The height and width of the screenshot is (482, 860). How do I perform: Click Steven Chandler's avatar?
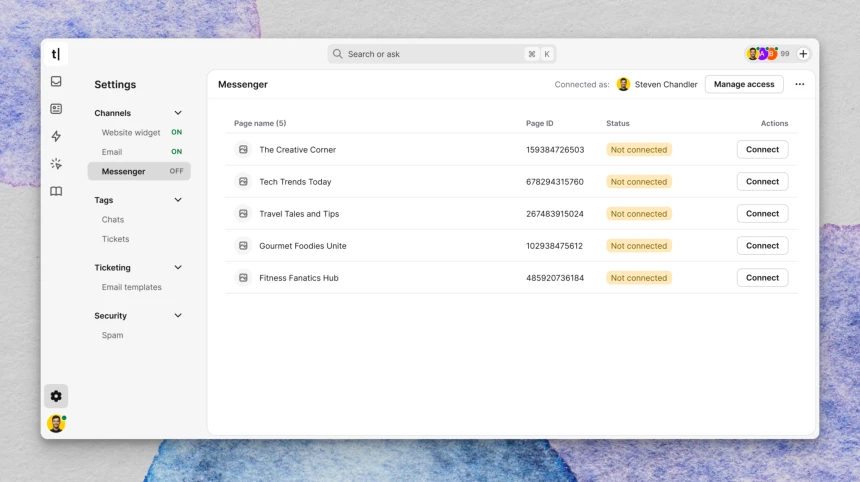point(623,84)
